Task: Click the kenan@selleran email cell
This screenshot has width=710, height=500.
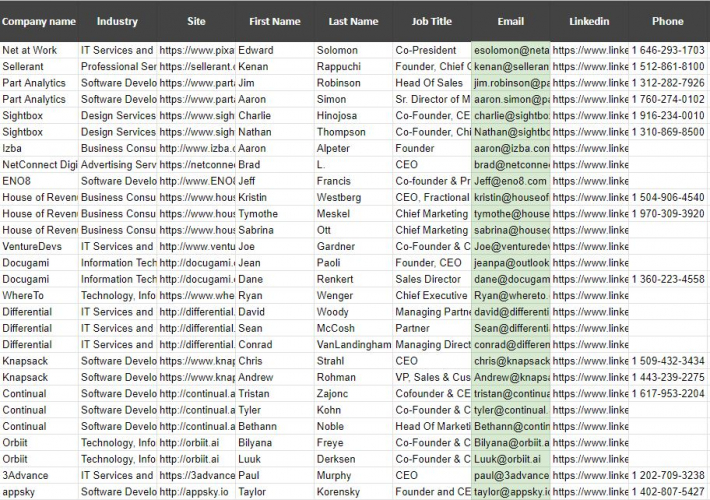Action: pos(511,67)
